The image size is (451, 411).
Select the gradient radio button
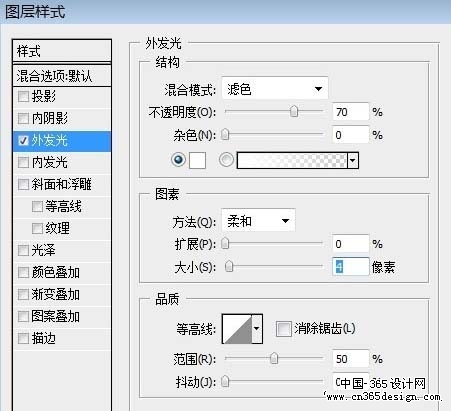226,160
